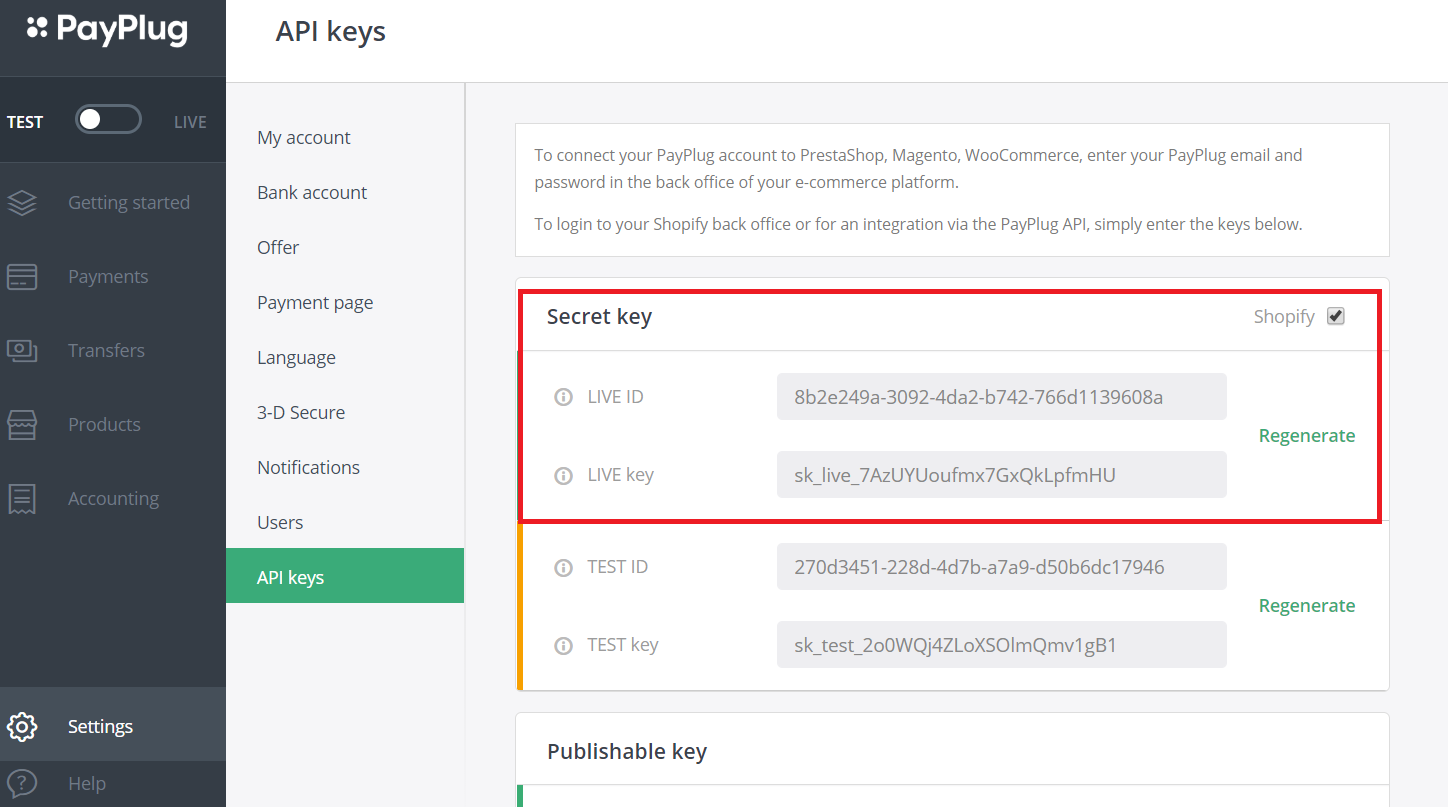This screenshot has width=1448, height=807.
Task: Click the info icon beside TEST ID
Action: pos(563,567)
